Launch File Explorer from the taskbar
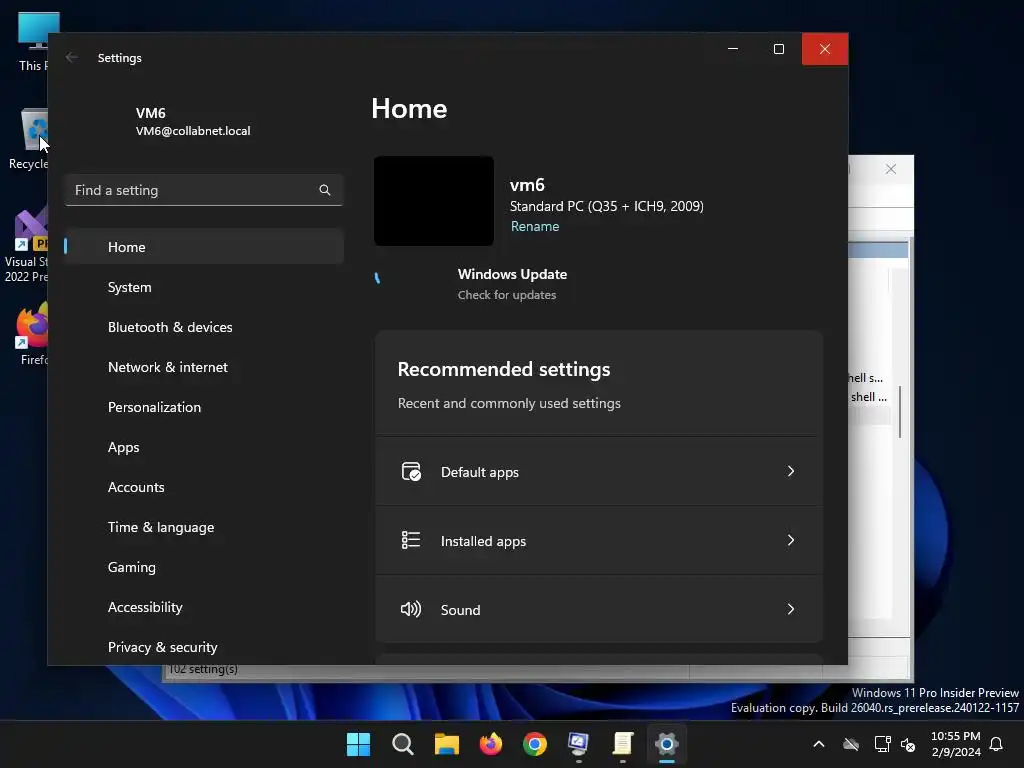This screenshot has height=768, width=1024. (447, 744)
